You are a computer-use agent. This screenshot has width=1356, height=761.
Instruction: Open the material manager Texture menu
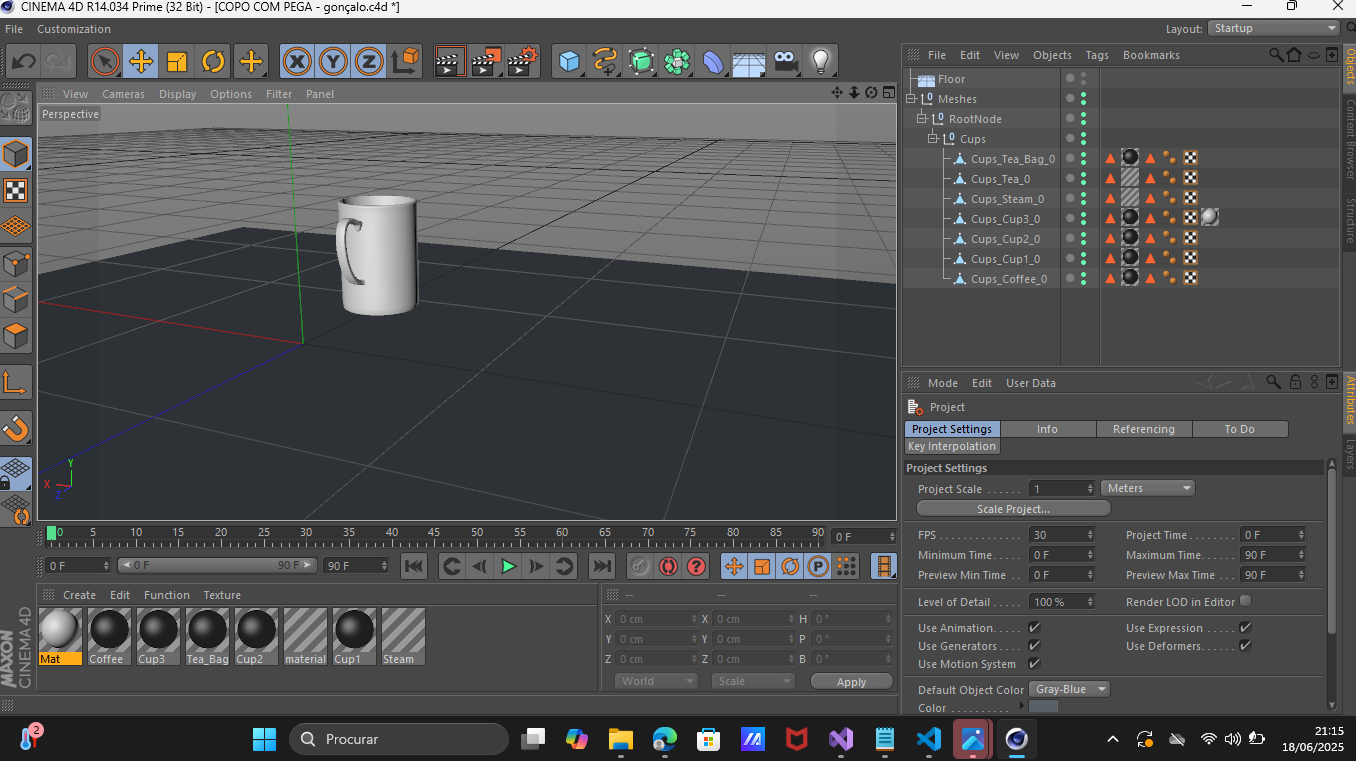222,595
